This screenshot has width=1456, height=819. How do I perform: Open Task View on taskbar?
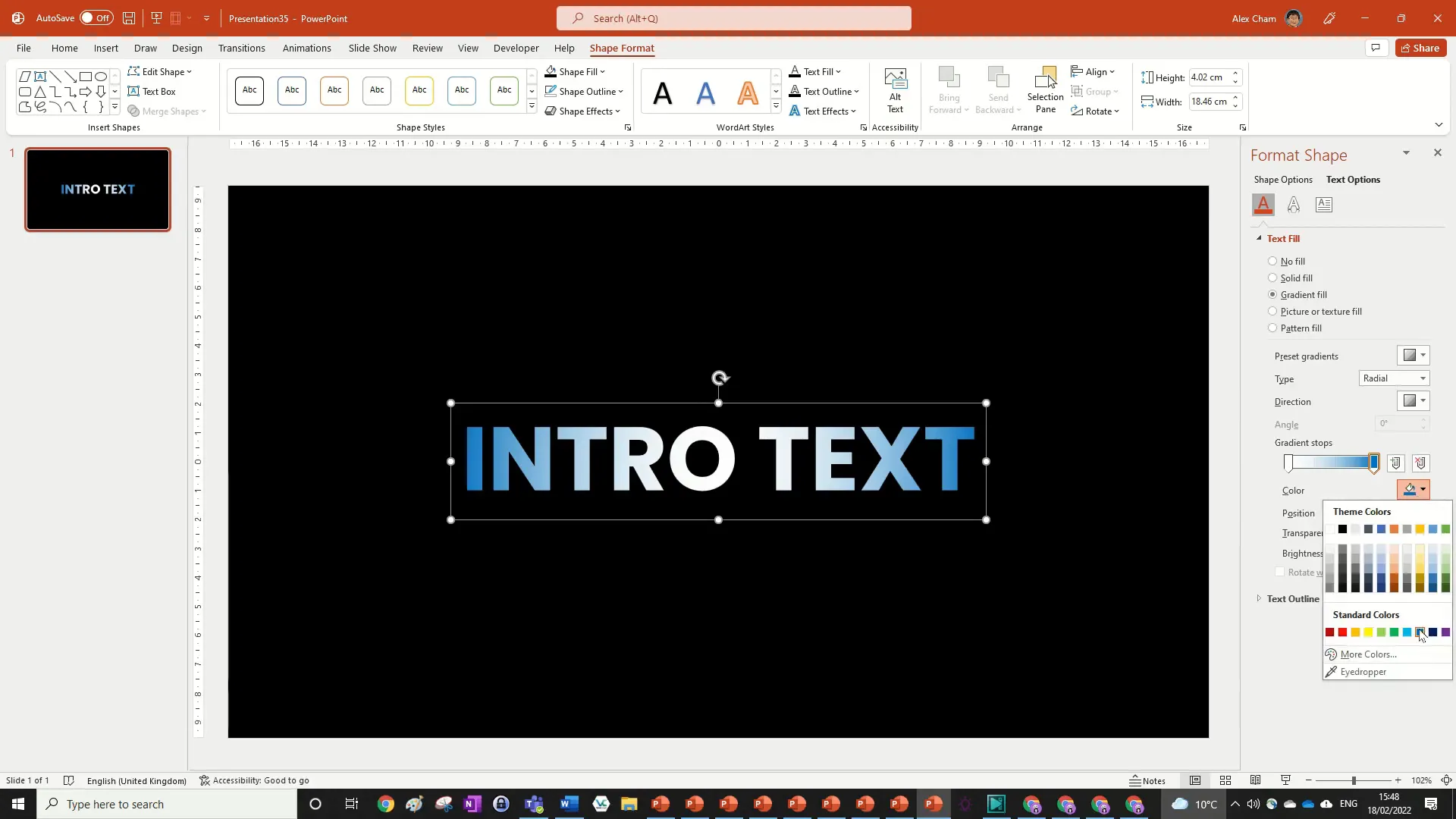click(x=351, y=804)
